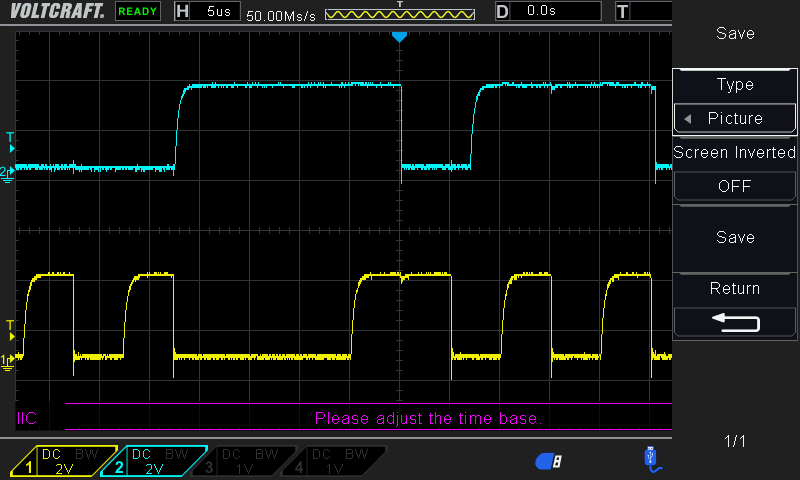Click the cyan channel 2 ground marker
This screenshot has height=480, width=800.
(x=8, y=173)
